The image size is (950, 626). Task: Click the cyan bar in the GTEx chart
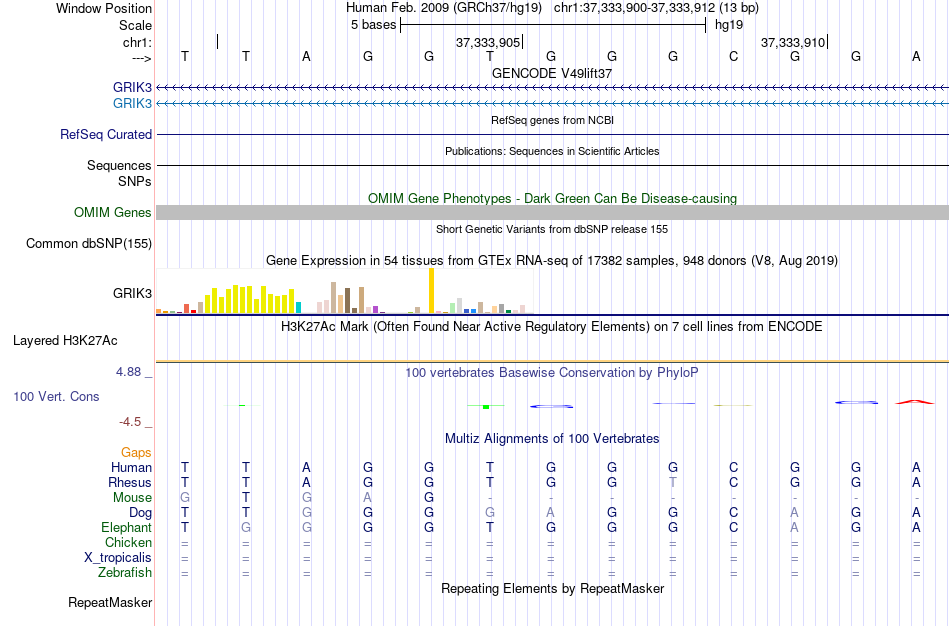(x=298, y=307)
